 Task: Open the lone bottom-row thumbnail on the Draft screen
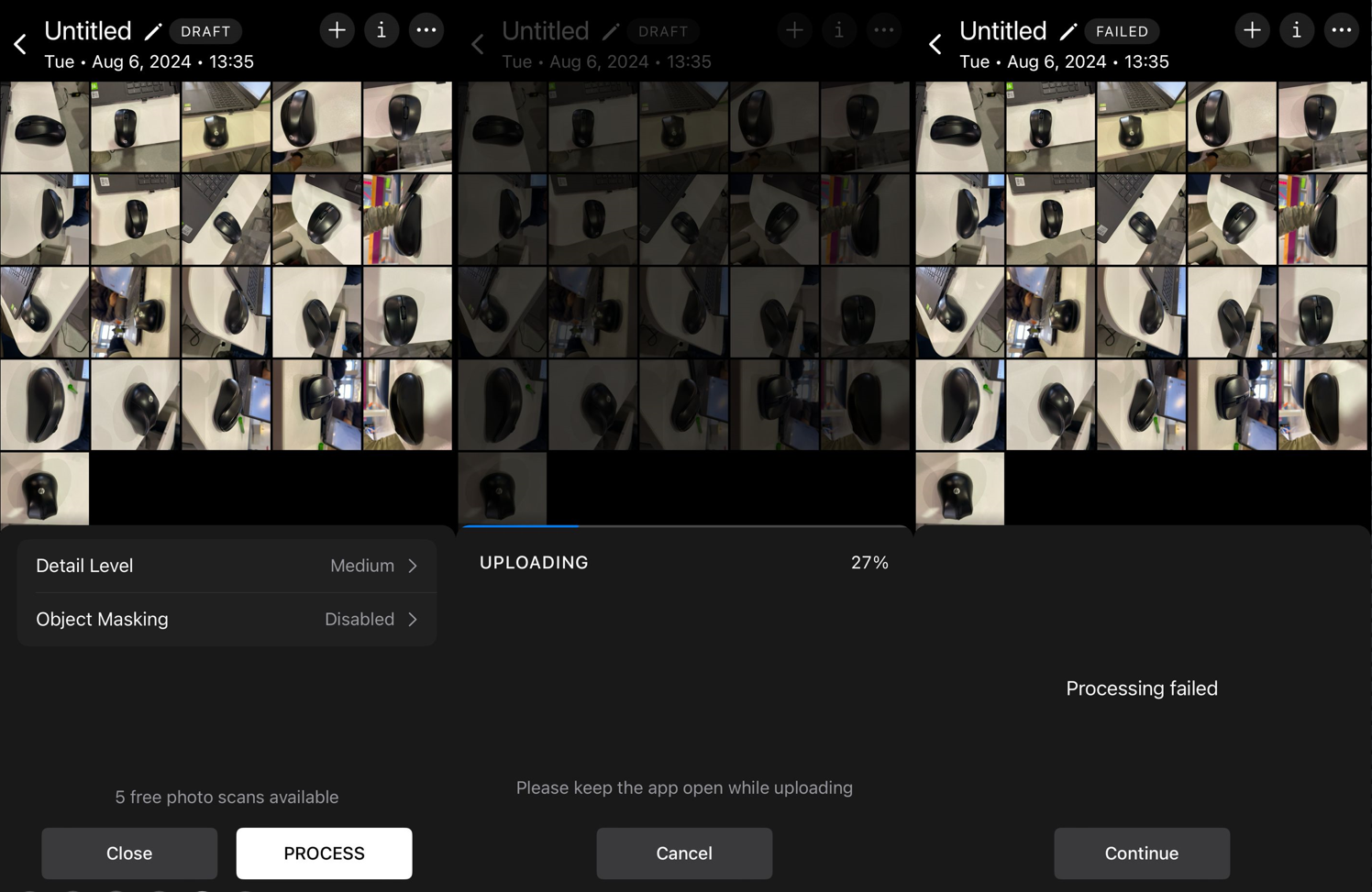coord(45,489)
